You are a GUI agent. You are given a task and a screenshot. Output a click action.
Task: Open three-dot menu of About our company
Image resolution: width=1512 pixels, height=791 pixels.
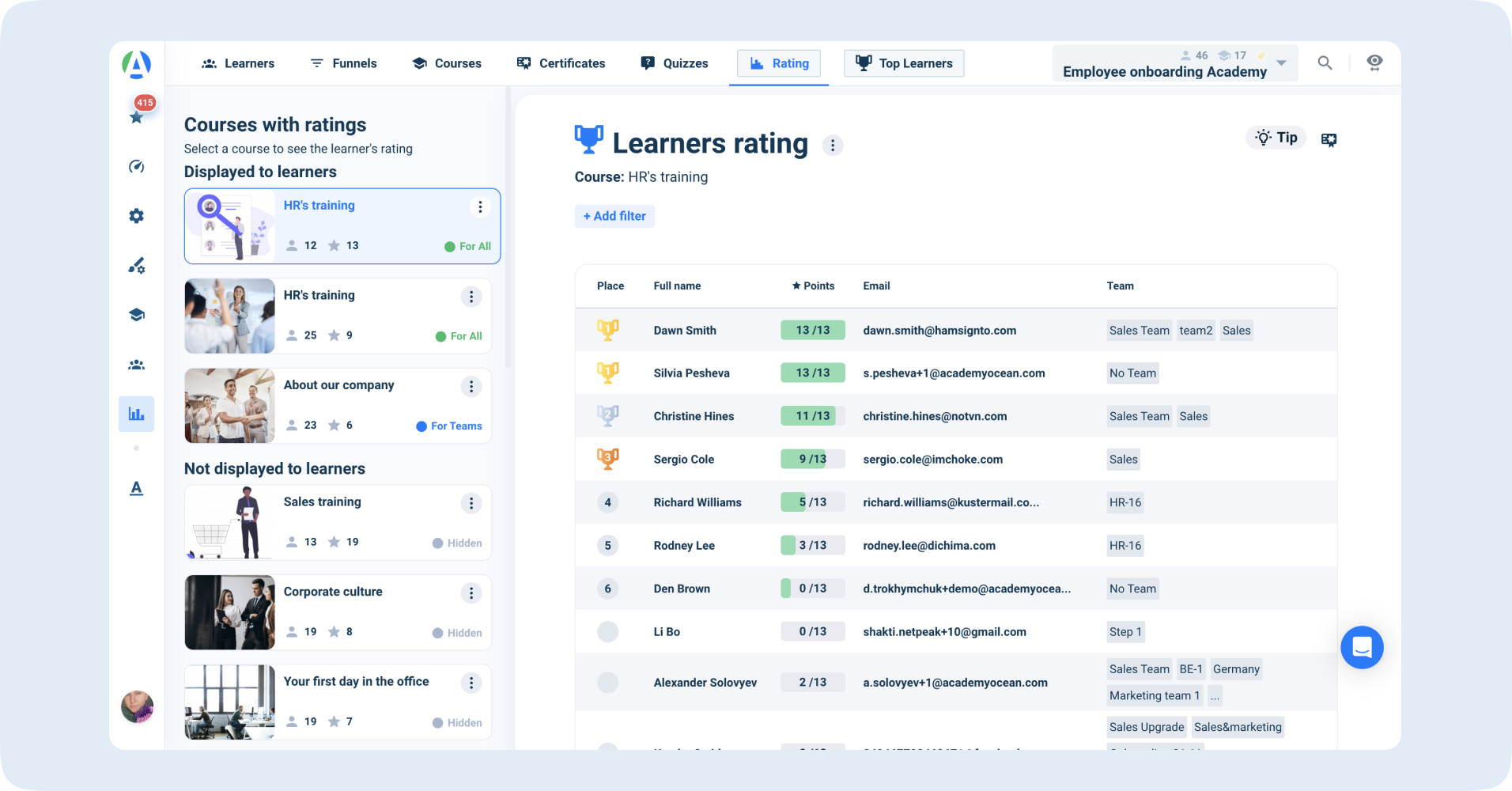[x=471, y=386]
